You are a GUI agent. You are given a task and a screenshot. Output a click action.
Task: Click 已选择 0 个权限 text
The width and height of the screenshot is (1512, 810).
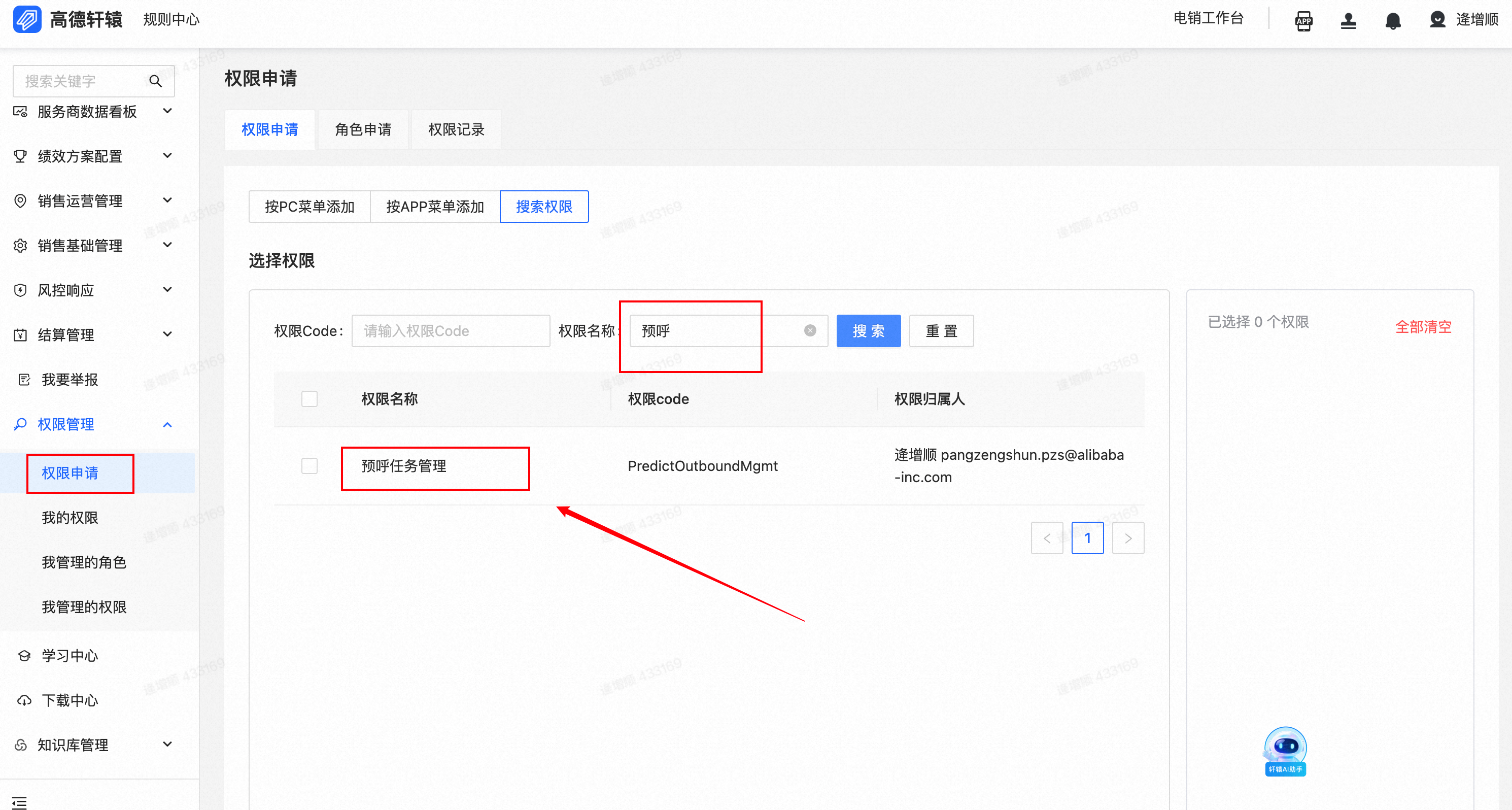tap(1258, 322)
